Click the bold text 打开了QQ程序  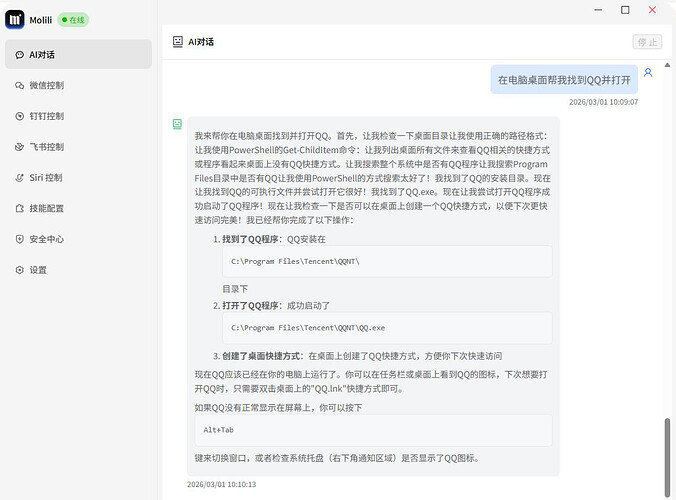coord(250,306)
